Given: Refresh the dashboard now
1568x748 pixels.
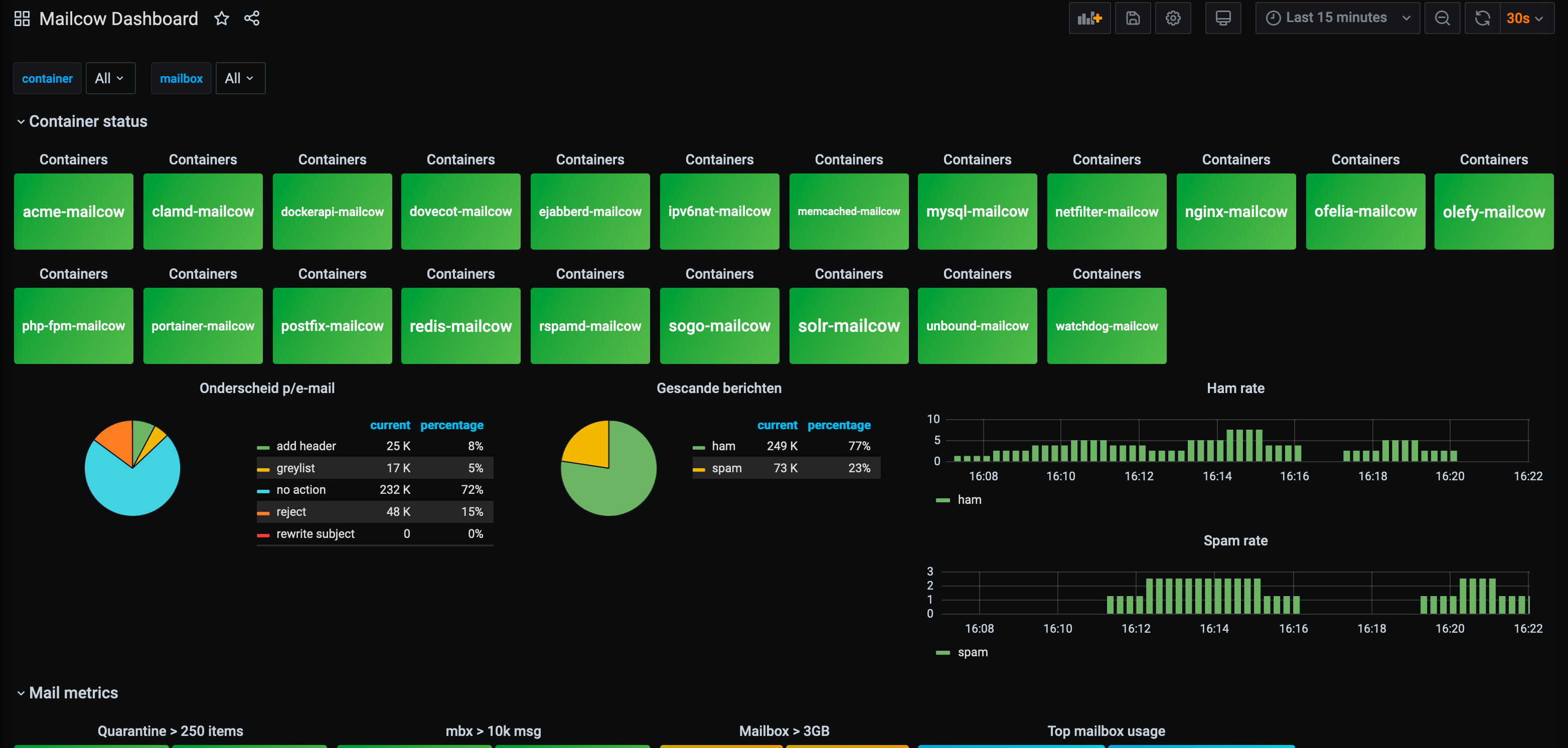Looking at the screenshot, I should tap(1482, 18).
